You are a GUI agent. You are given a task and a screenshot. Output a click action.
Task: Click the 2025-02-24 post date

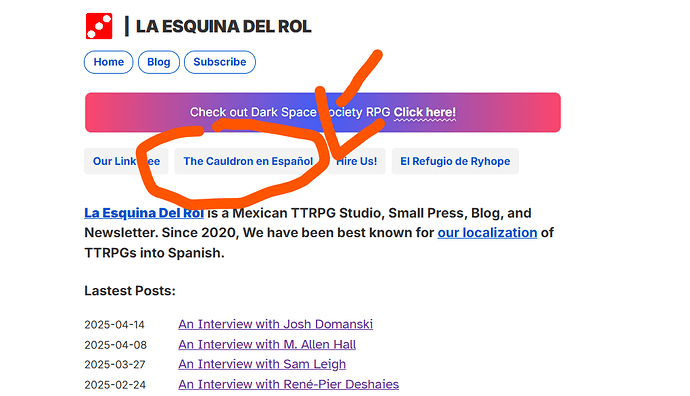point(115,385)
